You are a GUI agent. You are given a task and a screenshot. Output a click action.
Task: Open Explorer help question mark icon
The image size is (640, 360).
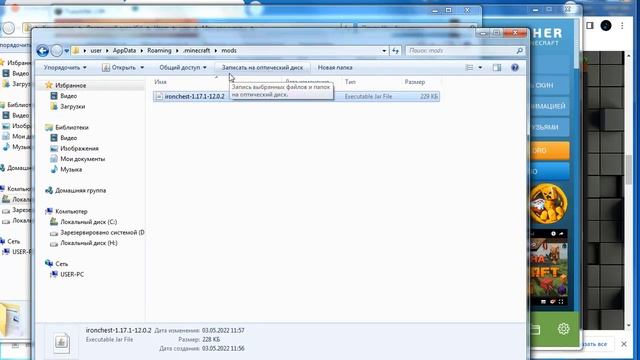[x=515, y=67]
